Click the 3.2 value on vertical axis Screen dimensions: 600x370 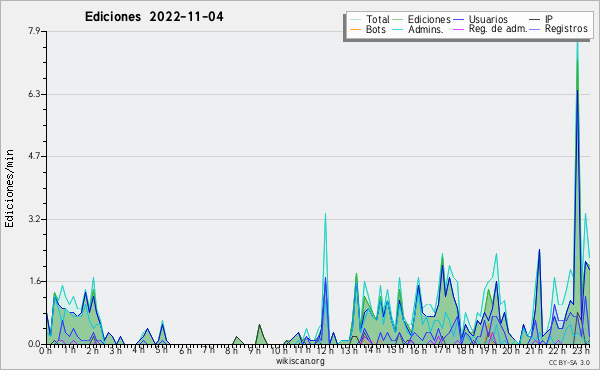(x=34, y=219)
